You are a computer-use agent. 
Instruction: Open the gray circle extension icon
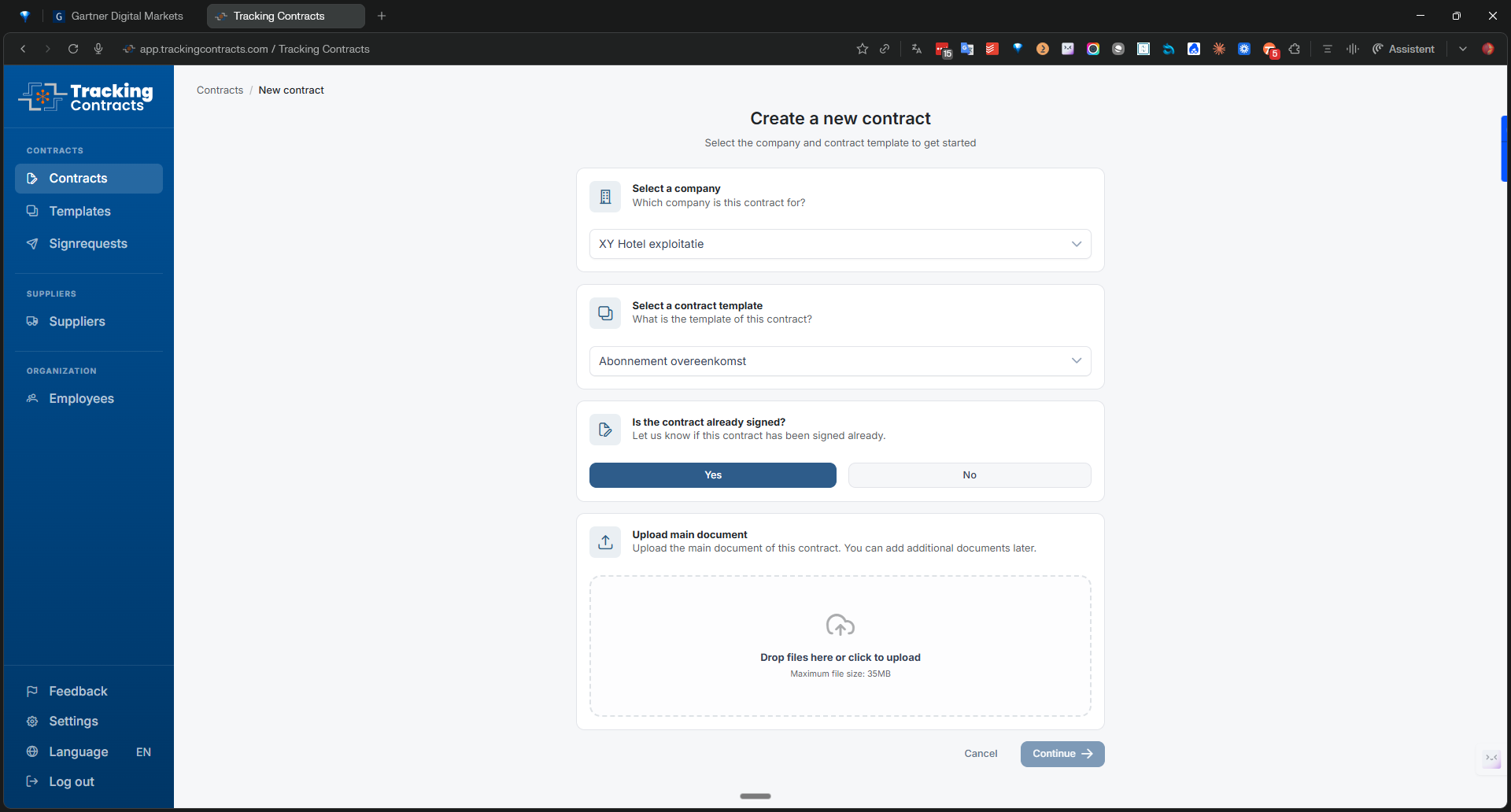[1118, 49]
